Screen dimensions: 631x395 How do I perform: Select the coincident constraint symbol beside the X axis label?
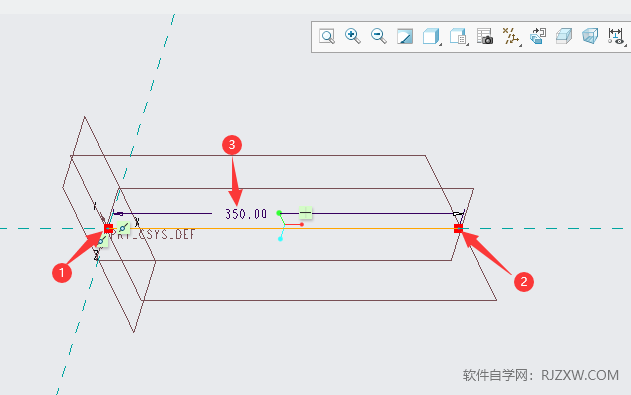click(124, 228)
